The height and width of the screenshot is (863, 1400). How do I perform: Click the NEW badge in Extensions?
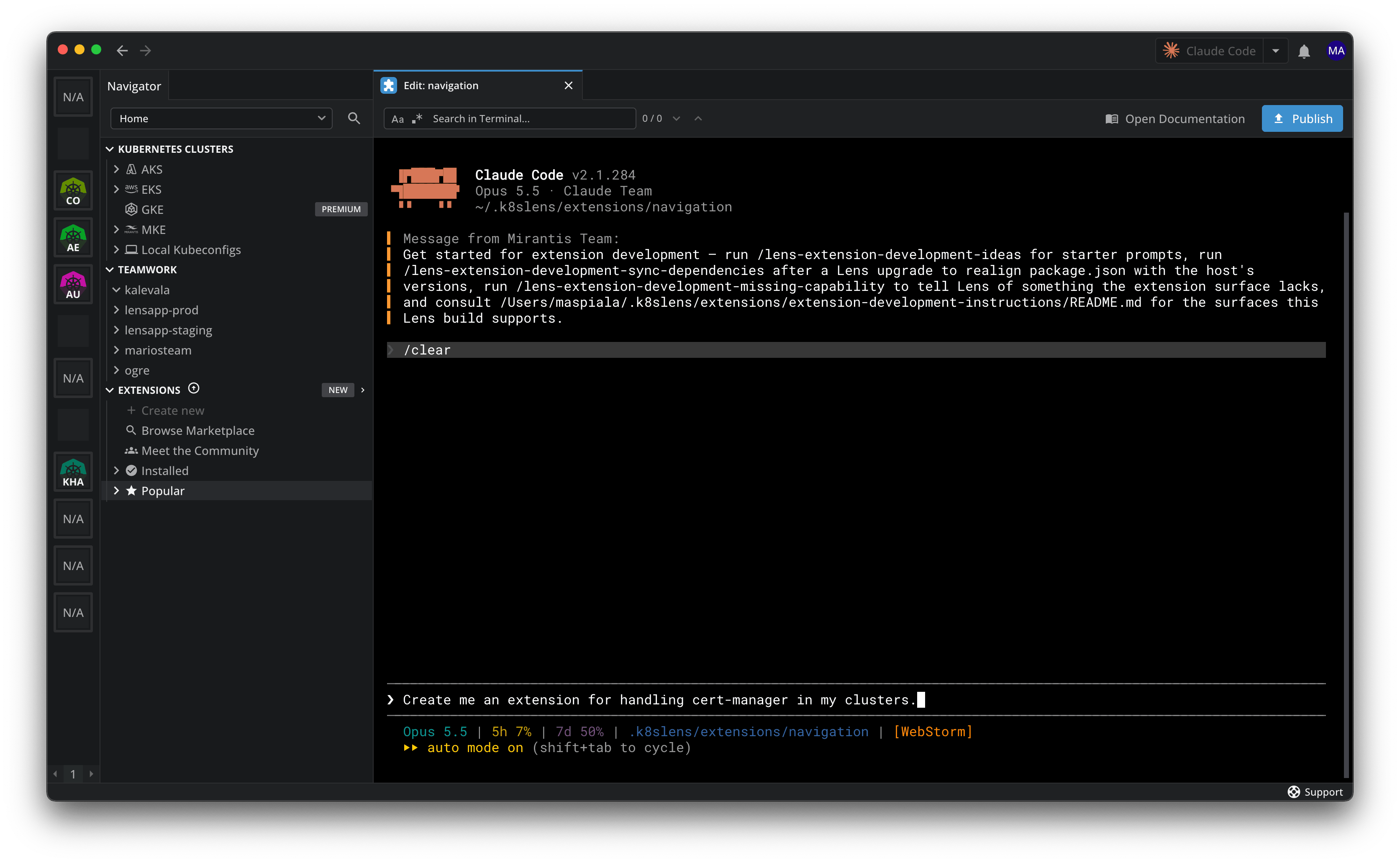tap(338, 390)
